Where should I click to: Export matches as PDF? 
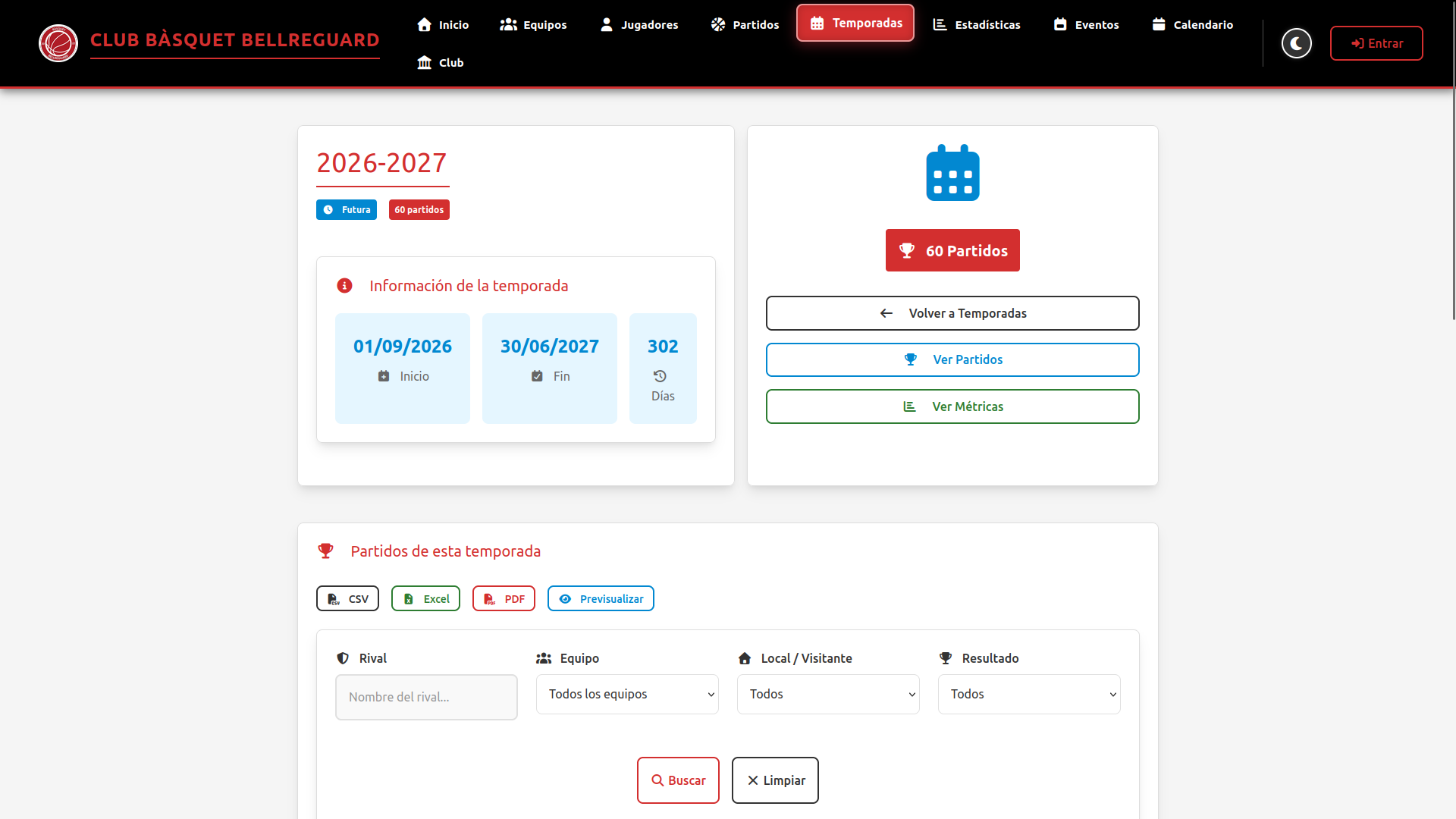pyautogui.click(x=504, y=598)
